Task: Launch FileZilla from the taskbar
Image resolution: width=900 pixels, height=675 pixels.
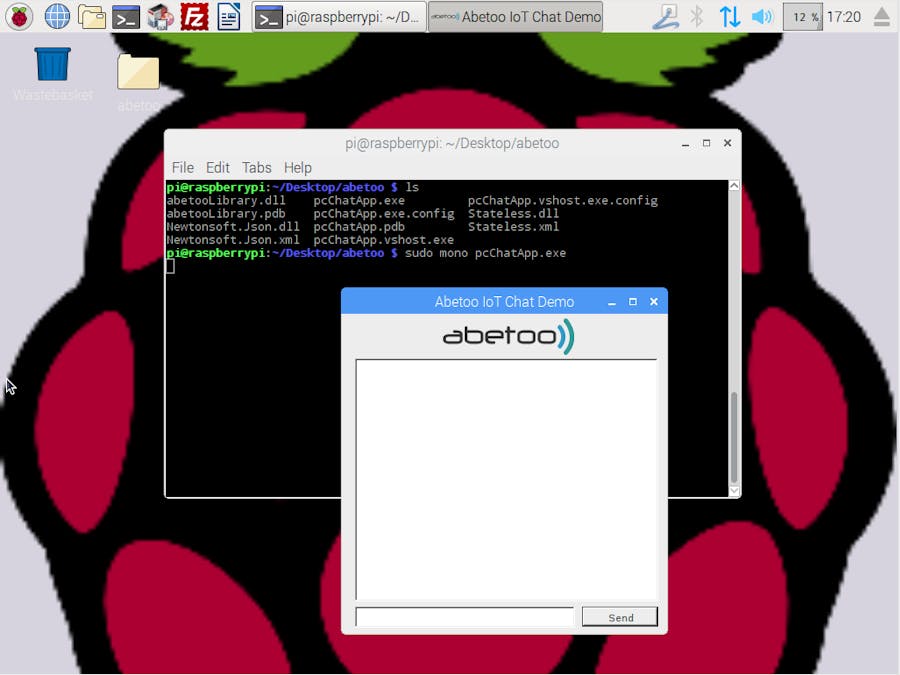Action: pyautogui.click(x=195, y=16)
